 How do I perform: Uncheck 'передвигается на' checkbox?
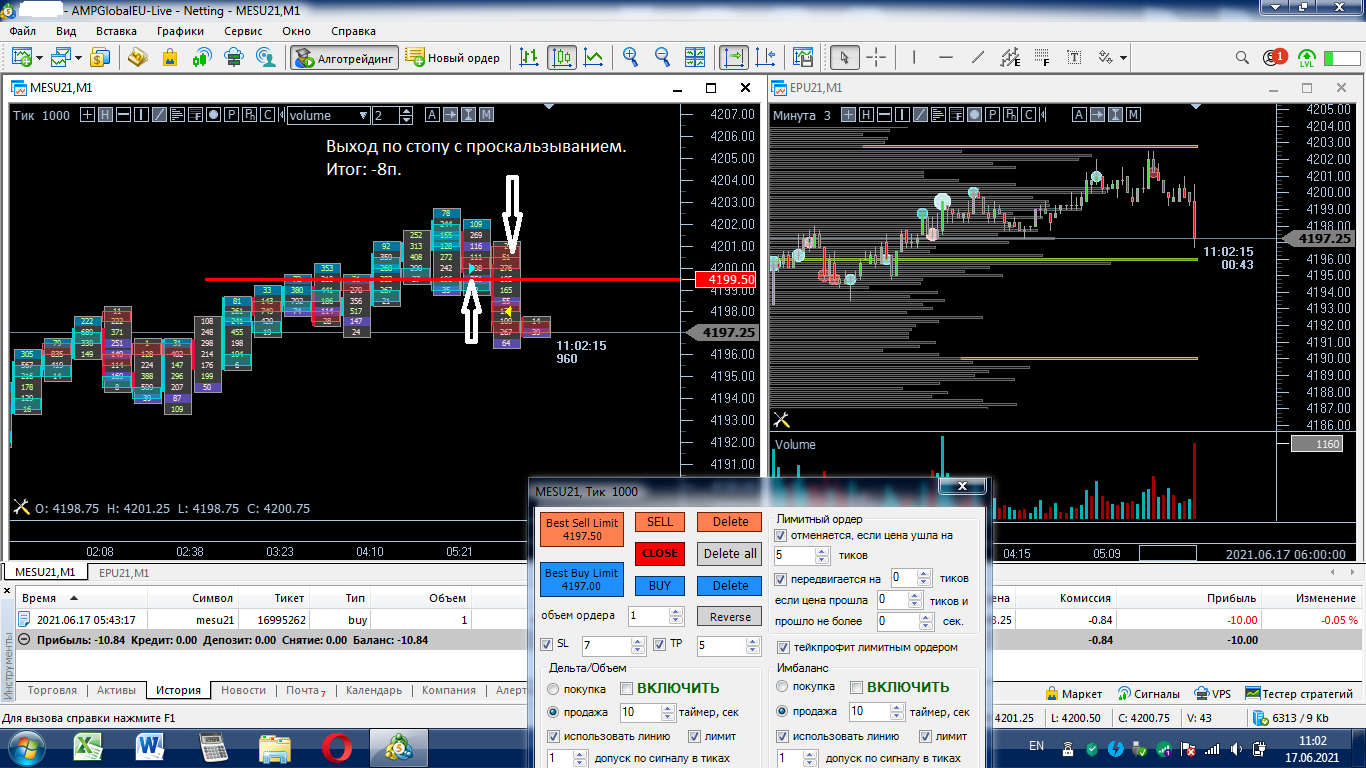[x=781, y=579]
